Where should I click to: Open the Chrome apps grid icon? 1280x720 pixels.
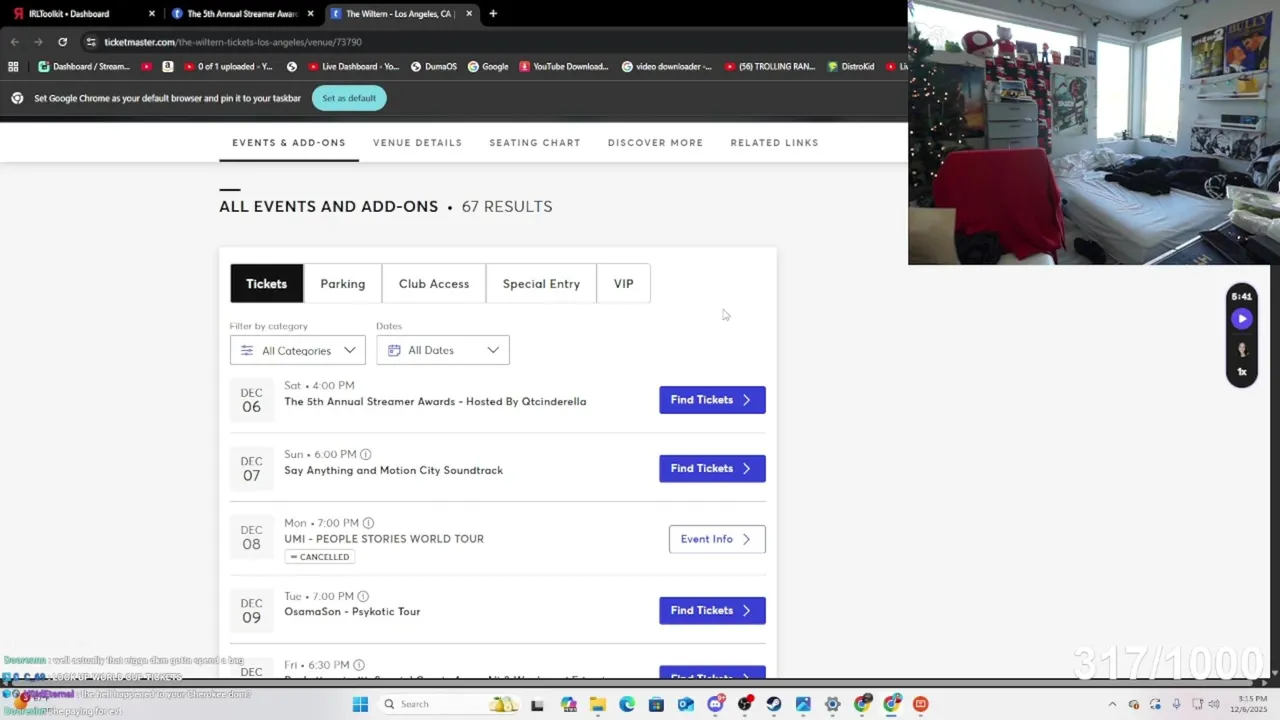[13, 67]
